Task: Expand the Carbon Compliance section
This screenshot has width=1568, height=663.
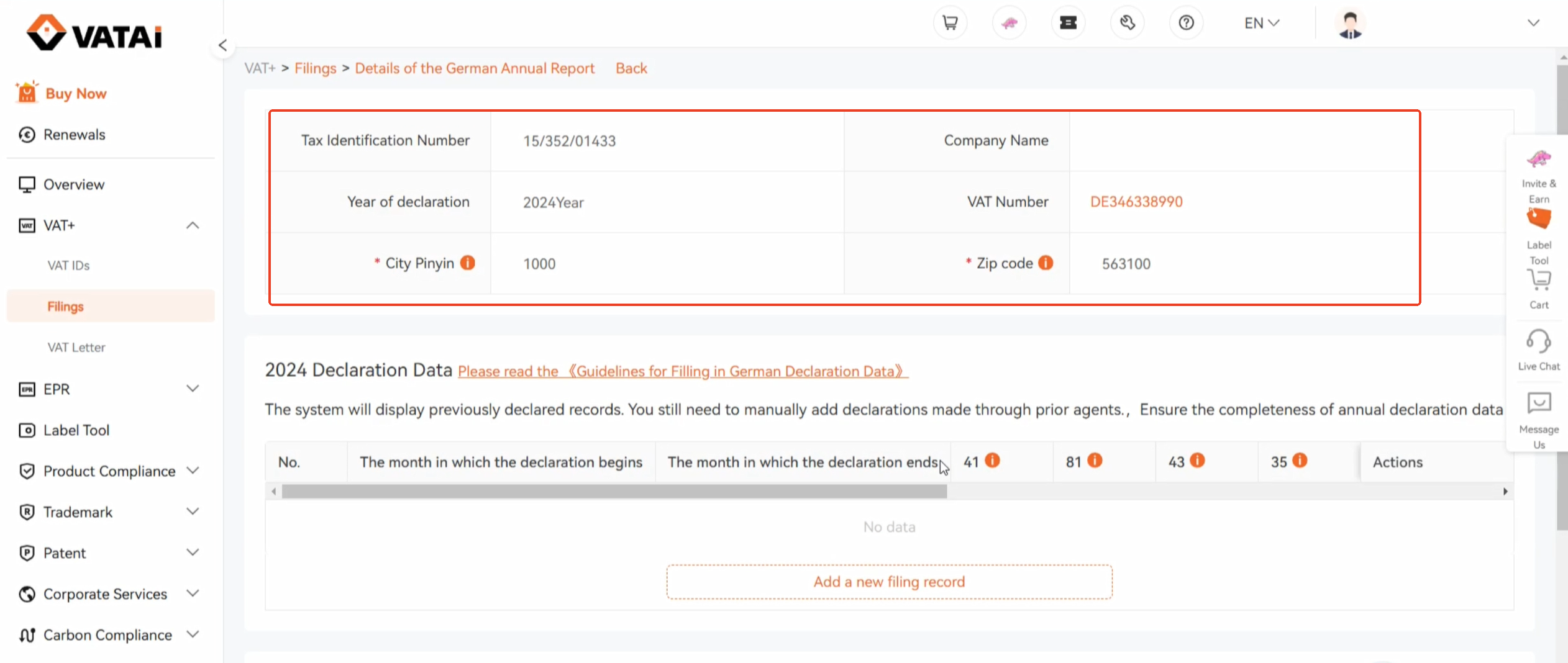Action: point(193,634)
